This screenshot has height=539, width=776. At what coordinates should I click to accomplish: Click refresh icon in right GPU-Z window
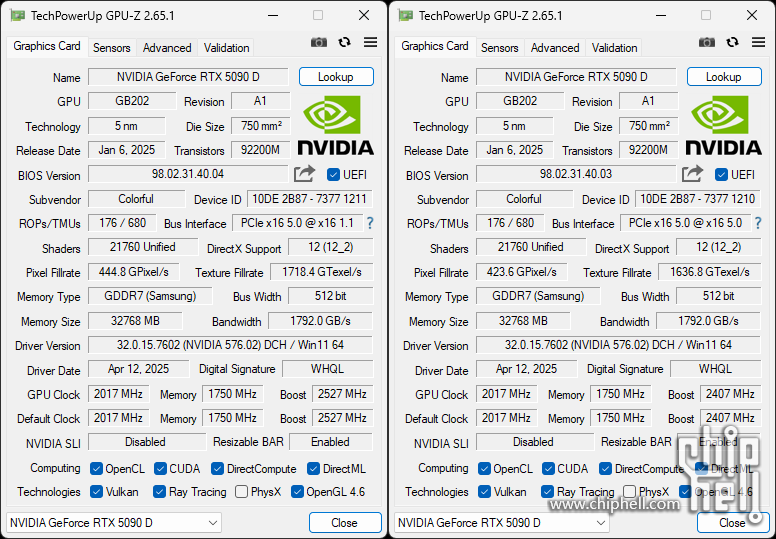pyautogui.click(x=732, y=43)
